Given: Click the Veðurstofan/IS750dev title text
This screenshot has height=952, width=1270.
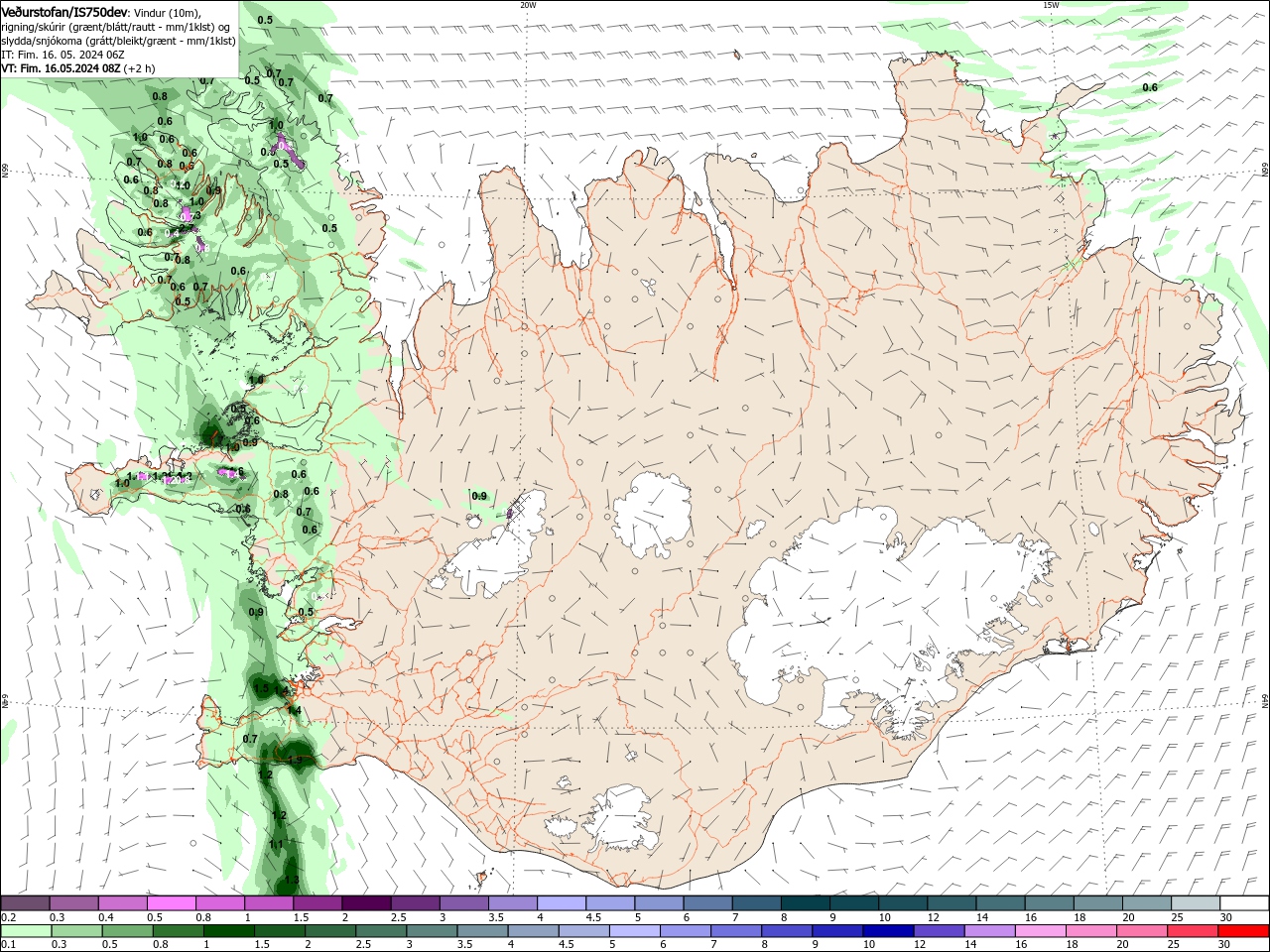Looking at the screenshot, I should tap(65, 12).
